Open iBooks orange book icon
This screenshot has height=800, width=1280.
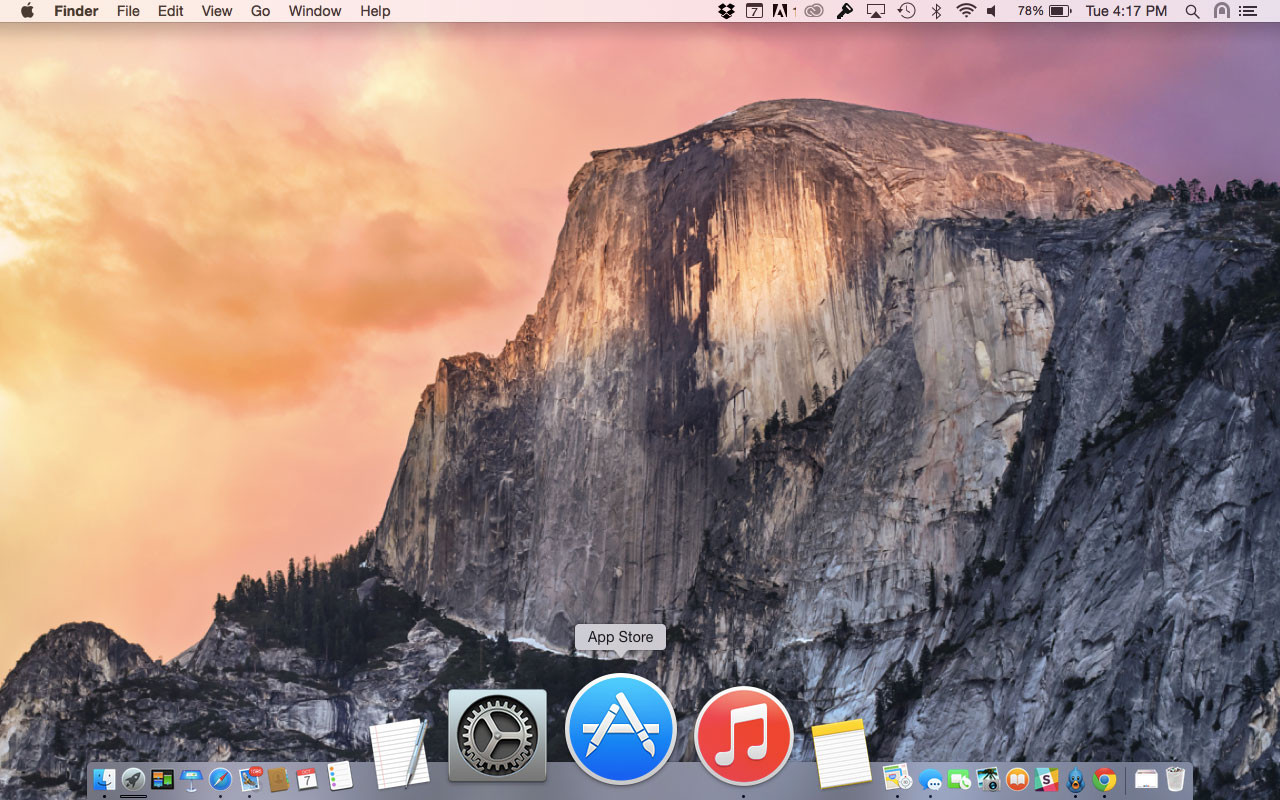[x=1017, y=779]
